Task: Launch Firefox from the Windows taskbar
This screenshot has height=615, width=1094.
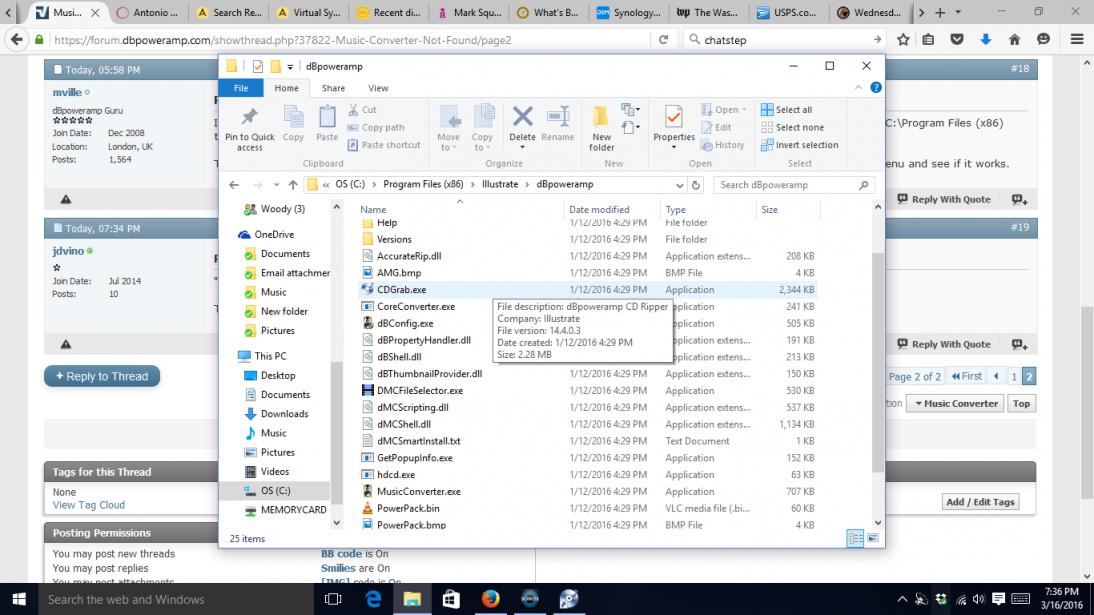Action: click(x=490, y=599)
